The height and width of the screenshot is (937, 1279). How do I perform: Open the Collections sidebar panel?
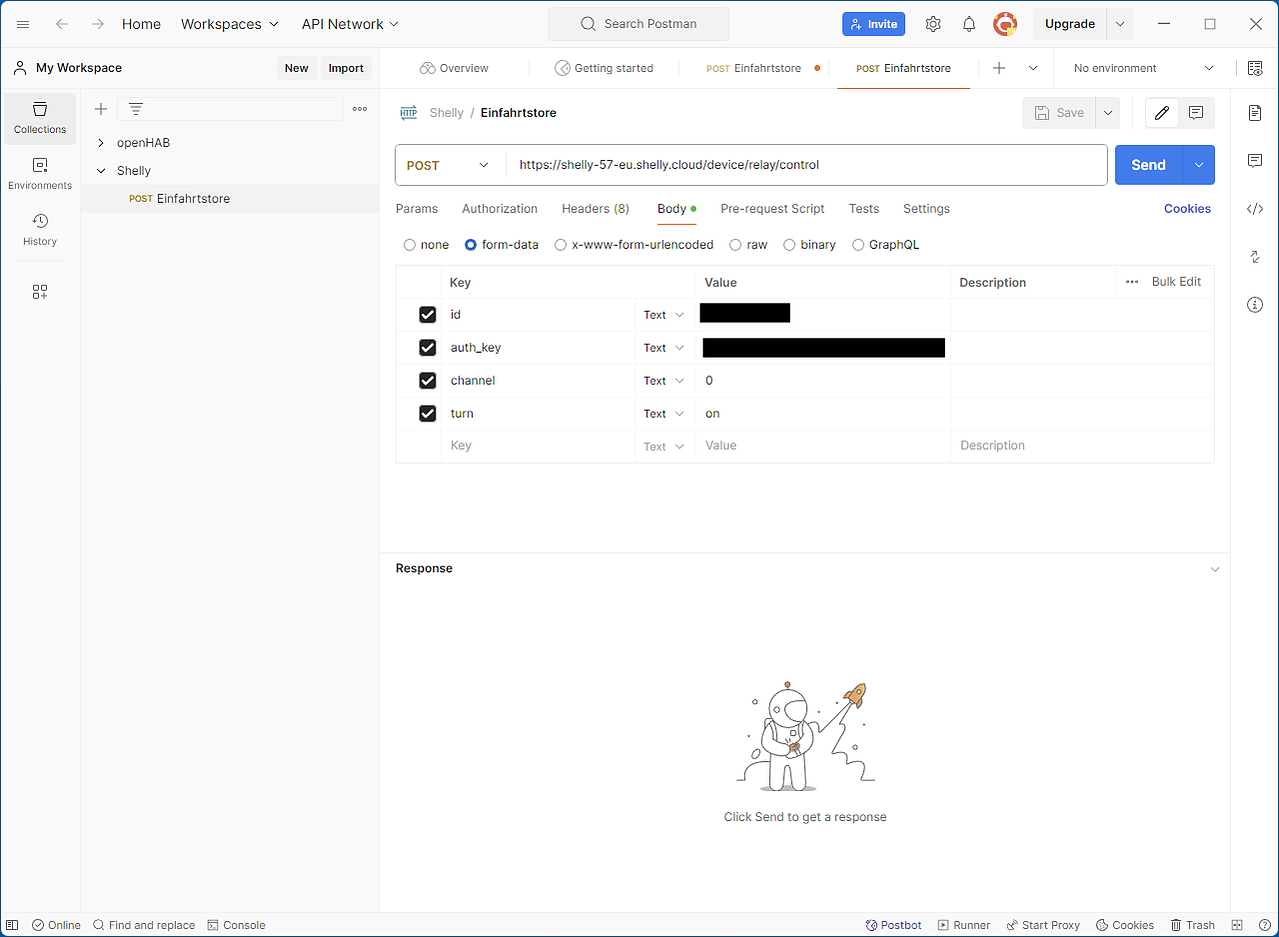40,118
